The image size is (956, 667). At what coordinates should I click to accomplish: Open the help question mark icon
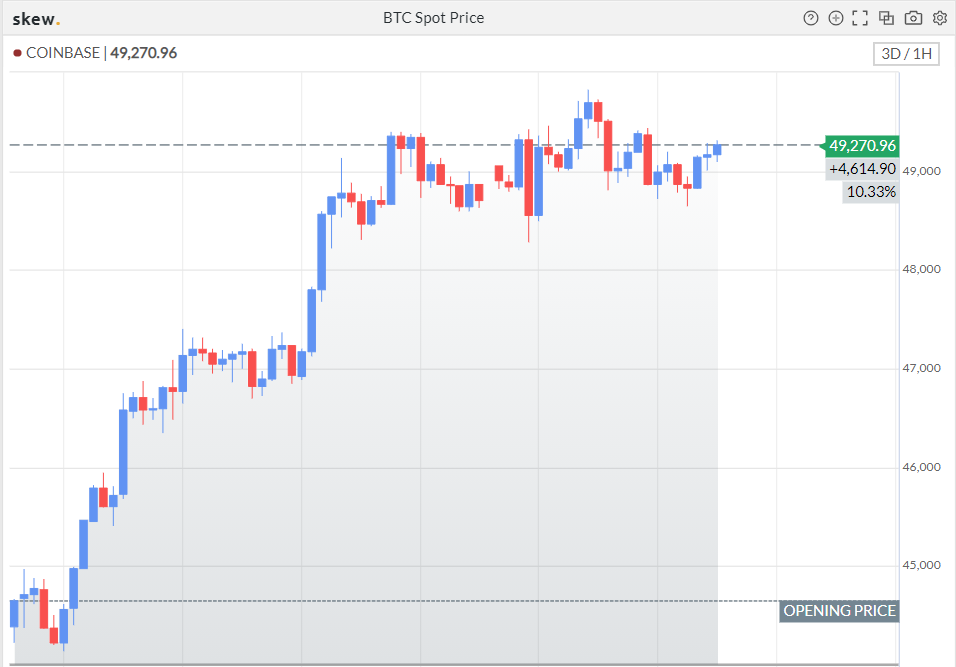810,18
